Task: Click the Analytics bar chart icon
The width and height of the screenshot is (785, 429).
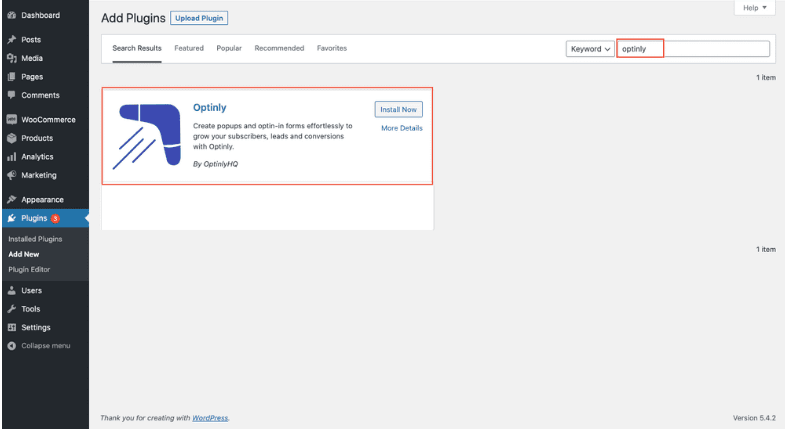Action: click(12, 157)
